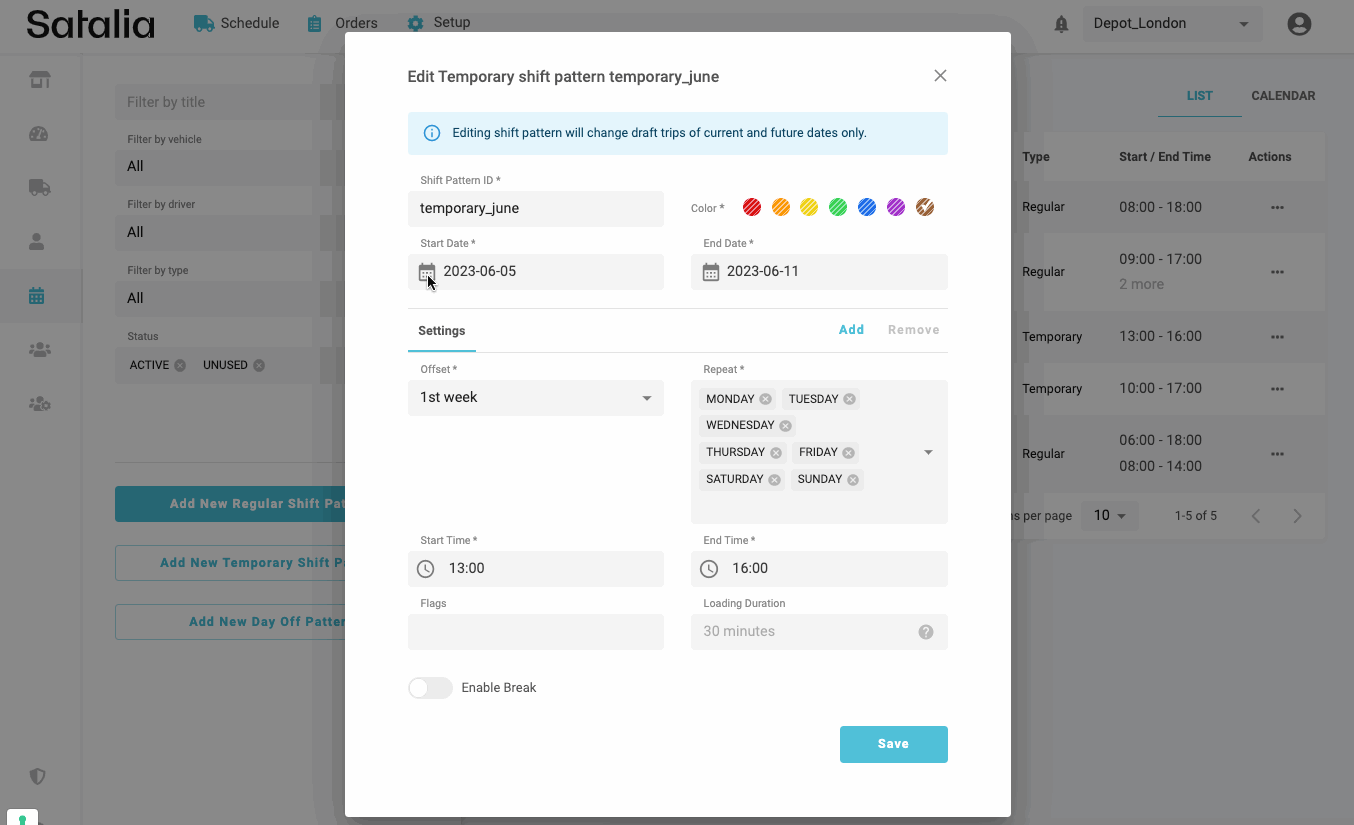Close the Edit Temporary shift pattern dialog
The image size is (1354, 825).
[x=940, y=76]
